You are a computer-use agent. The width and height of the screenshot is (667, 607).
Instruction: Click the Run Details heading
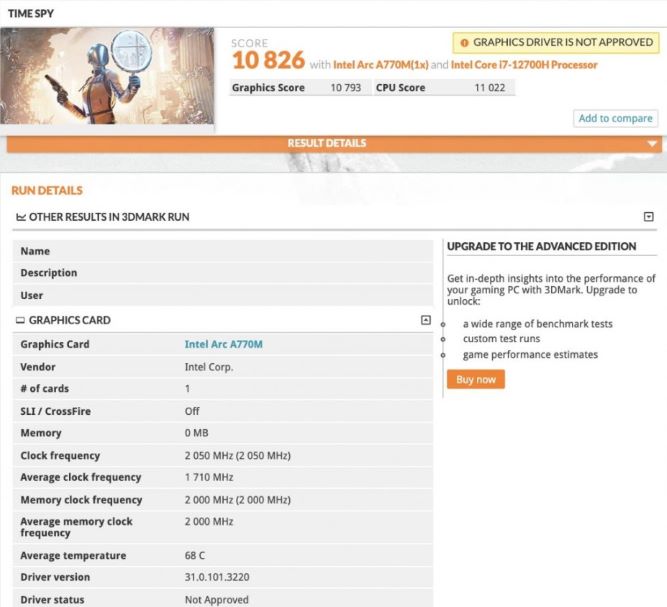[47, 190]
